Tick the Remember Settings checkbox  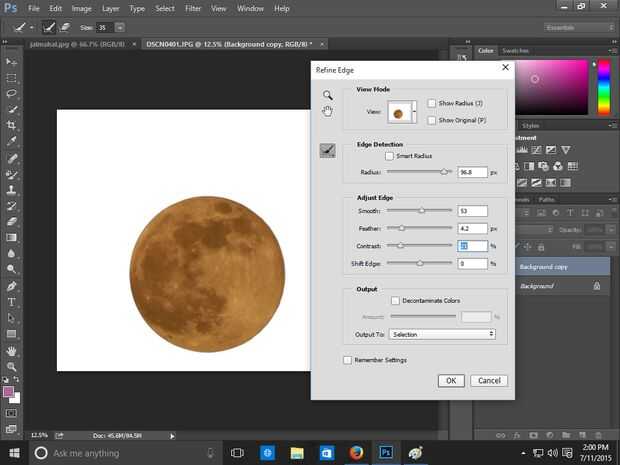click(x=347, y=360)
